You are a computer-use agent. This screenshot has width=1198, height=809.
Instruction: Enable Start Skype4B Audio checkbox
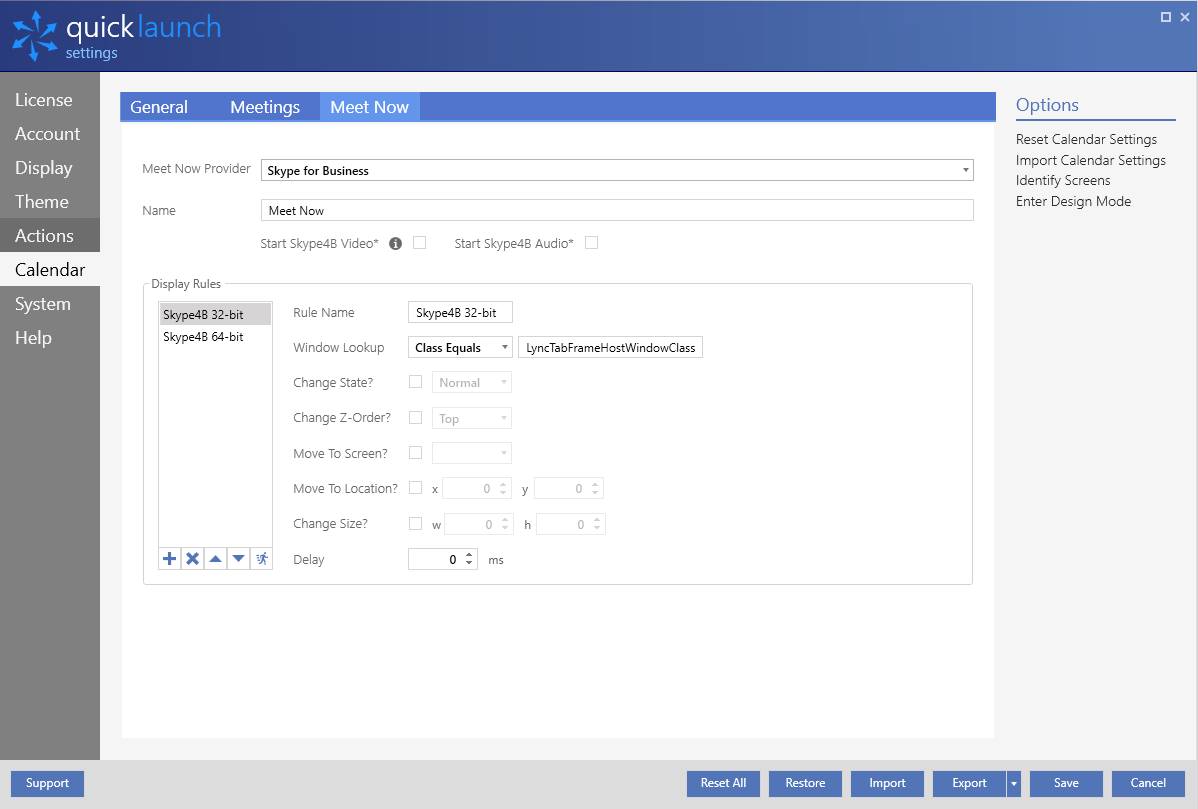(x=591, y=243)
